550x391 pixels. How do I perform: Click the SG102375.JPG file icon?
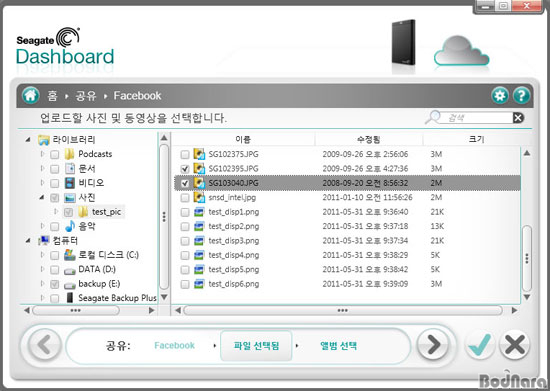point(199,154)
